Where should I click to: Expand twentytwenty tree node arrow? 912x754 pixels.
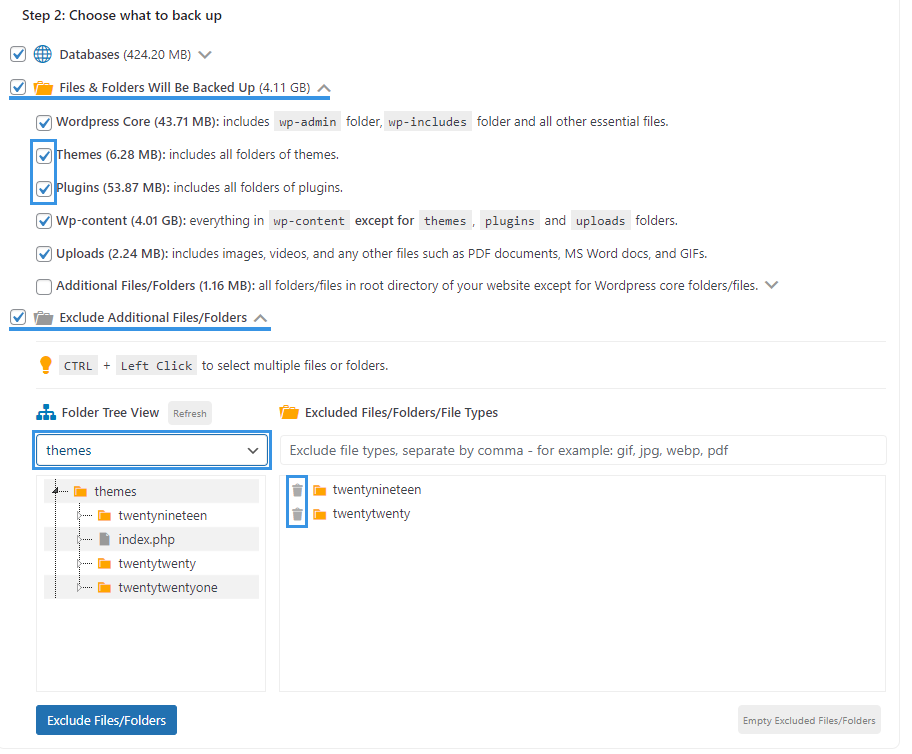click(79, 563)
